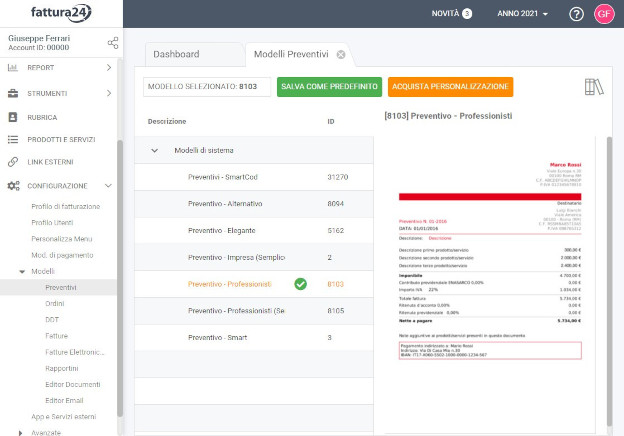Click the Novità notification badge 3
Image resolution: width=624 pixels, height=436 pixels.
pos(467,14)
